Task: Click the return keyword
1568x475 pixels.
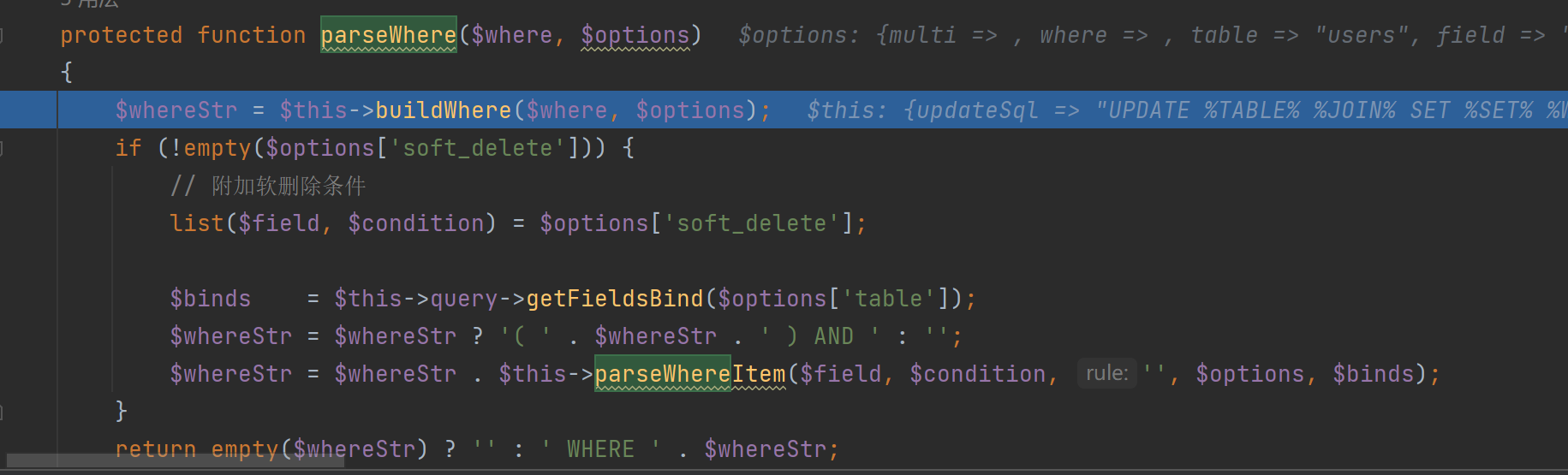Action: pos(155,449)
